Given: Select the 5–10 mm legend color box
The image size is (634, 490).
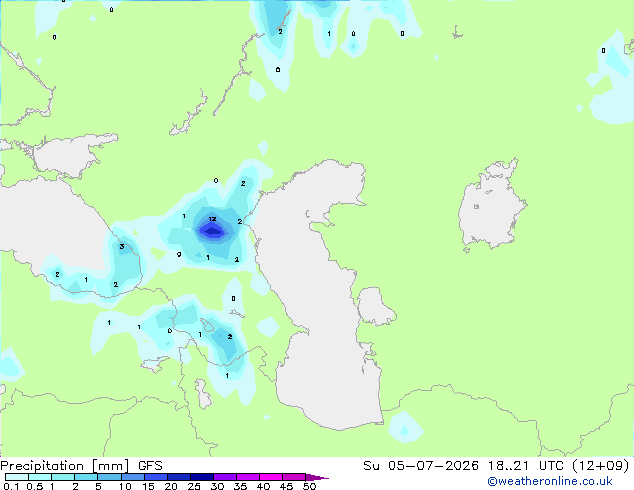Looking at the screenshot, I should coord(109,477).
